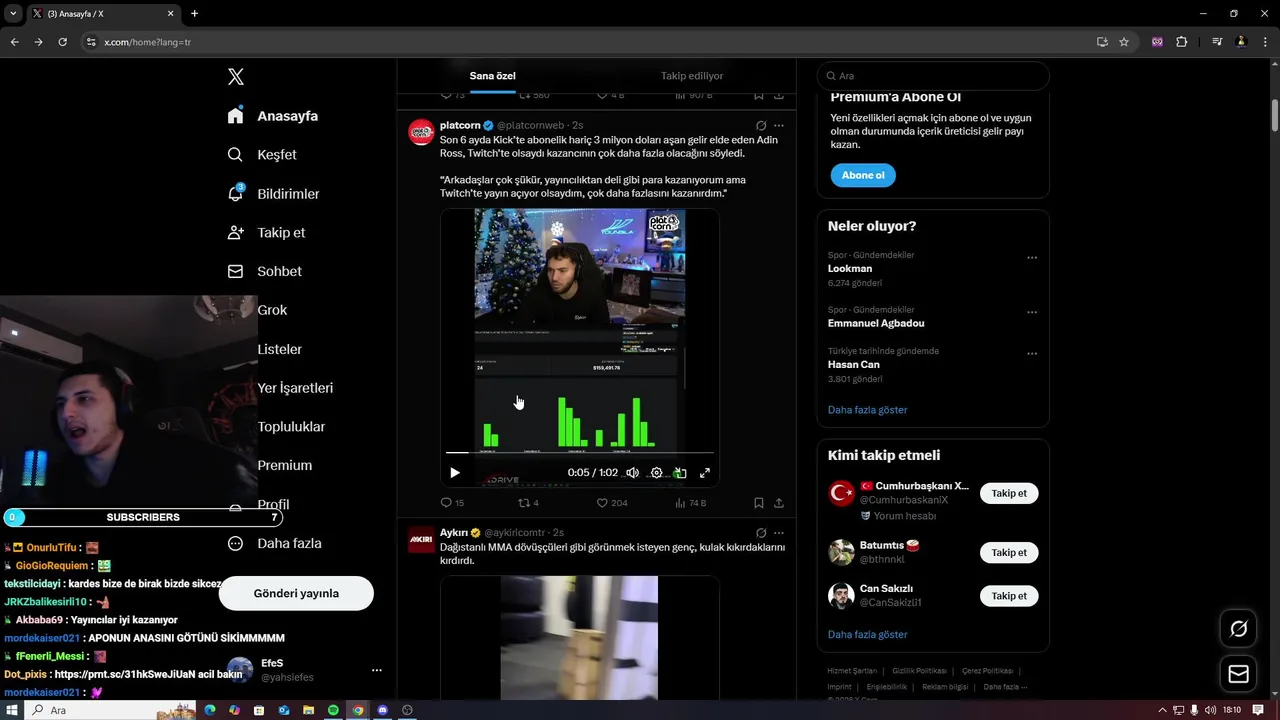The image size is (1280, 720).
Task: Open browser Extensions puzzle icon
Action: click(x=1181, y=42)
